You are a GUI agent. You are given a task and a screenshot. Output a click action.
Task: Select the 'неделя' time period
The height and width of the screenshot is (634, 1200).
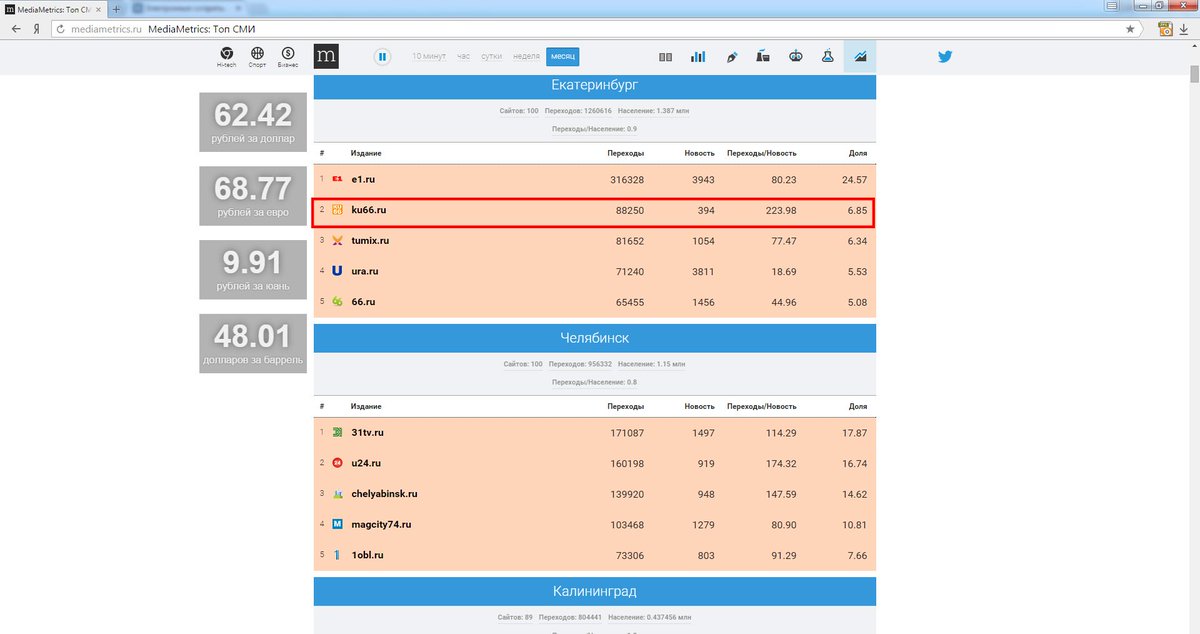point(526,57)
